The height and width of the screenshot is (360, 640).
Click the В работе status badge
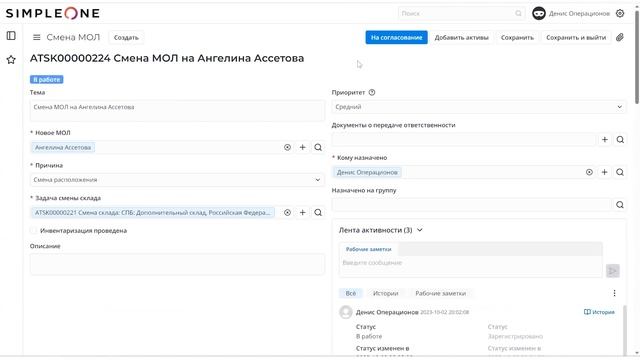pos(47,80)
